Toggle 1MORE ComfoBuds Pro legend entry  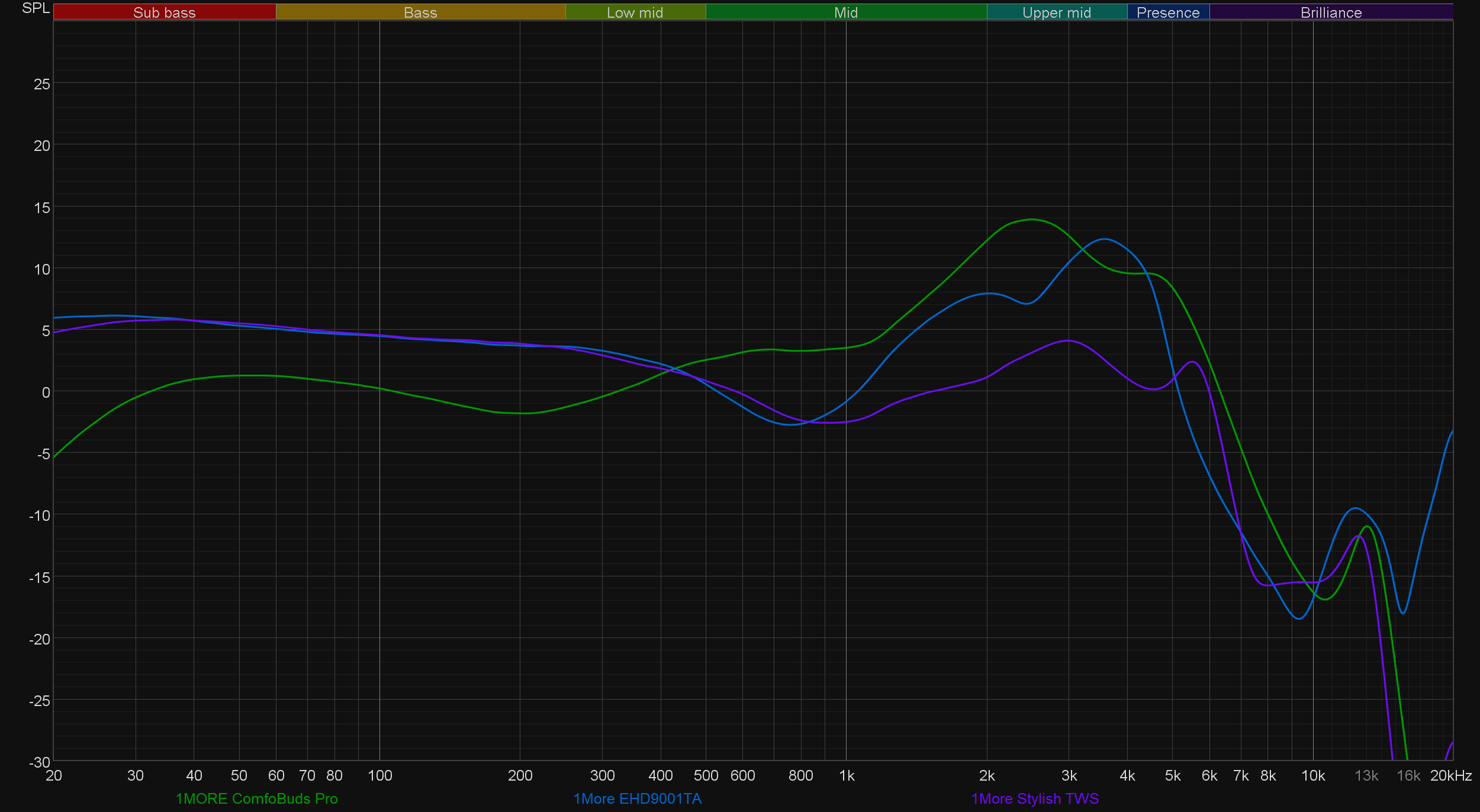[256, 798]
